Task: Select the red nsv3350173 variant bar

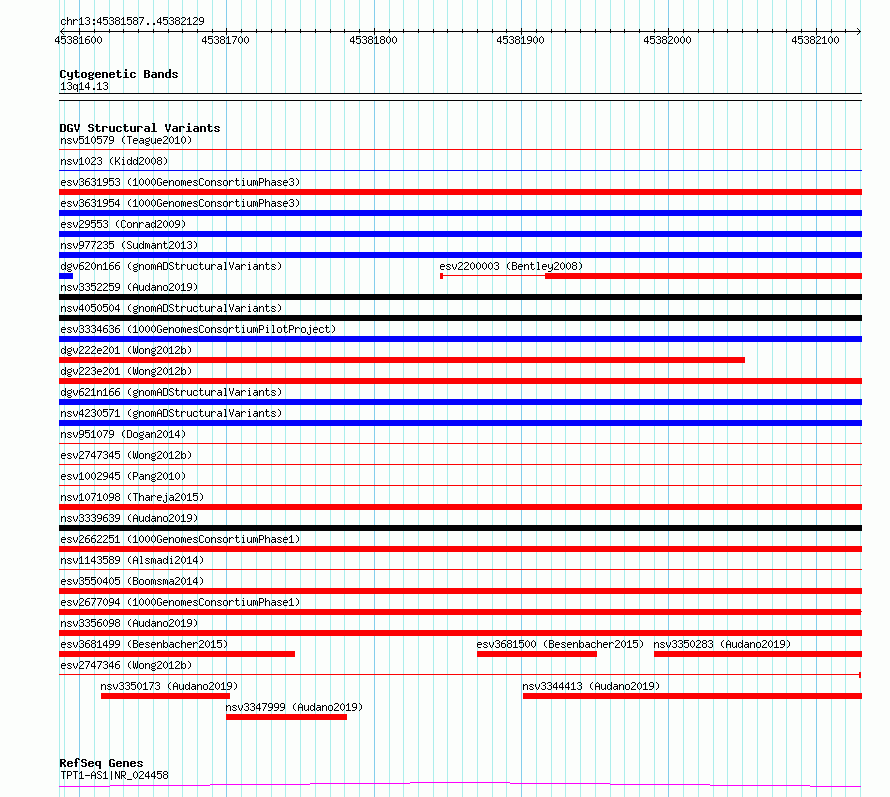Action: [165, 696]
